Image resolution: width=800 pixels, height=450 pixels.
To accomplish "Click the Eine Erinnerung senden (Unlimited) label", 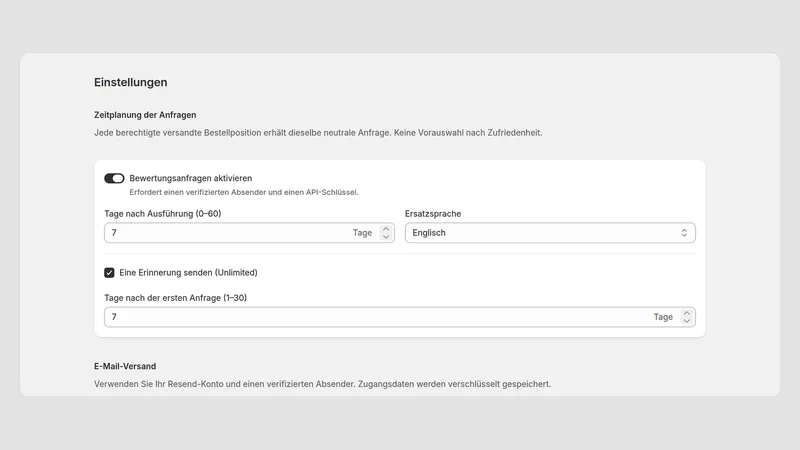I will click(188, 272).
